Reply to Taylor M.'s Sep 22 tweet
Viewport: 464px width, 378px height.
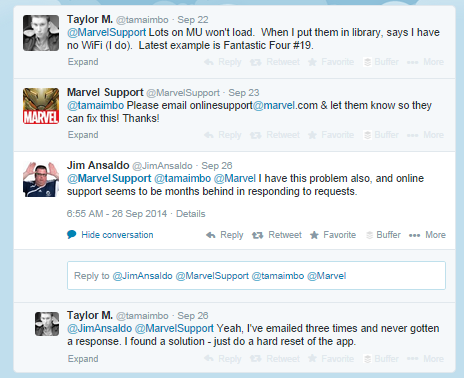pyautogui.click(x=223, y=62)
